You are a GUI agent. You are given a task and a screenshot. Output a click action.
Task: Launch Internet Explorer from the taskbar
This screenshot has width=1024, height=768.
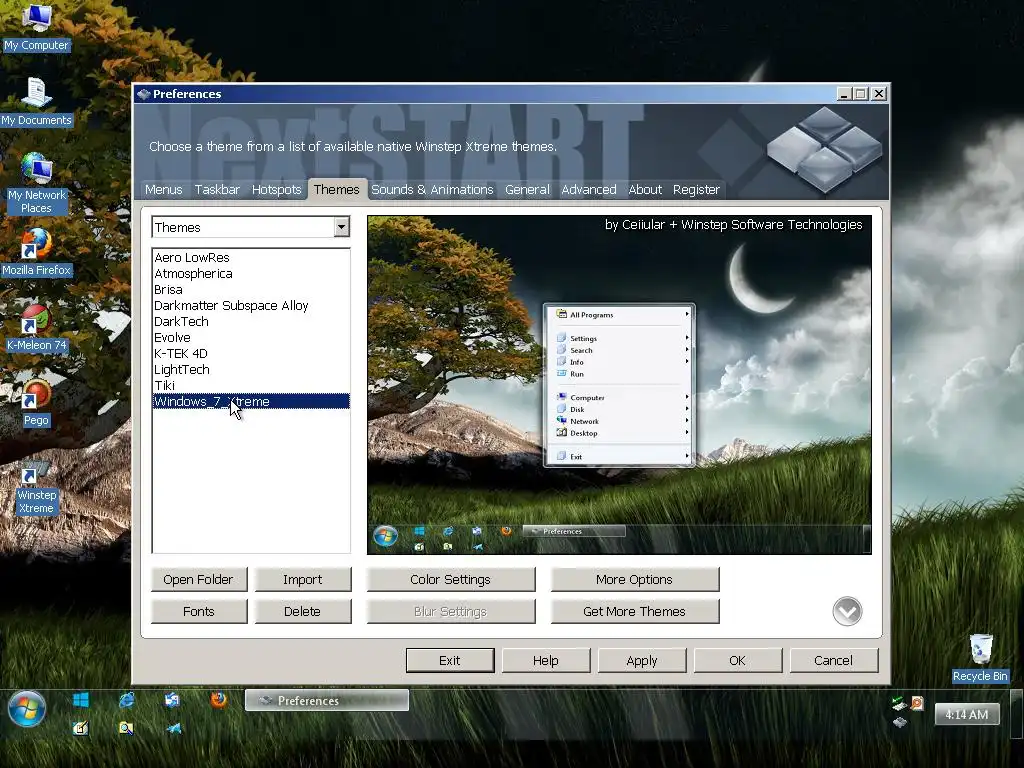(127, 700)
